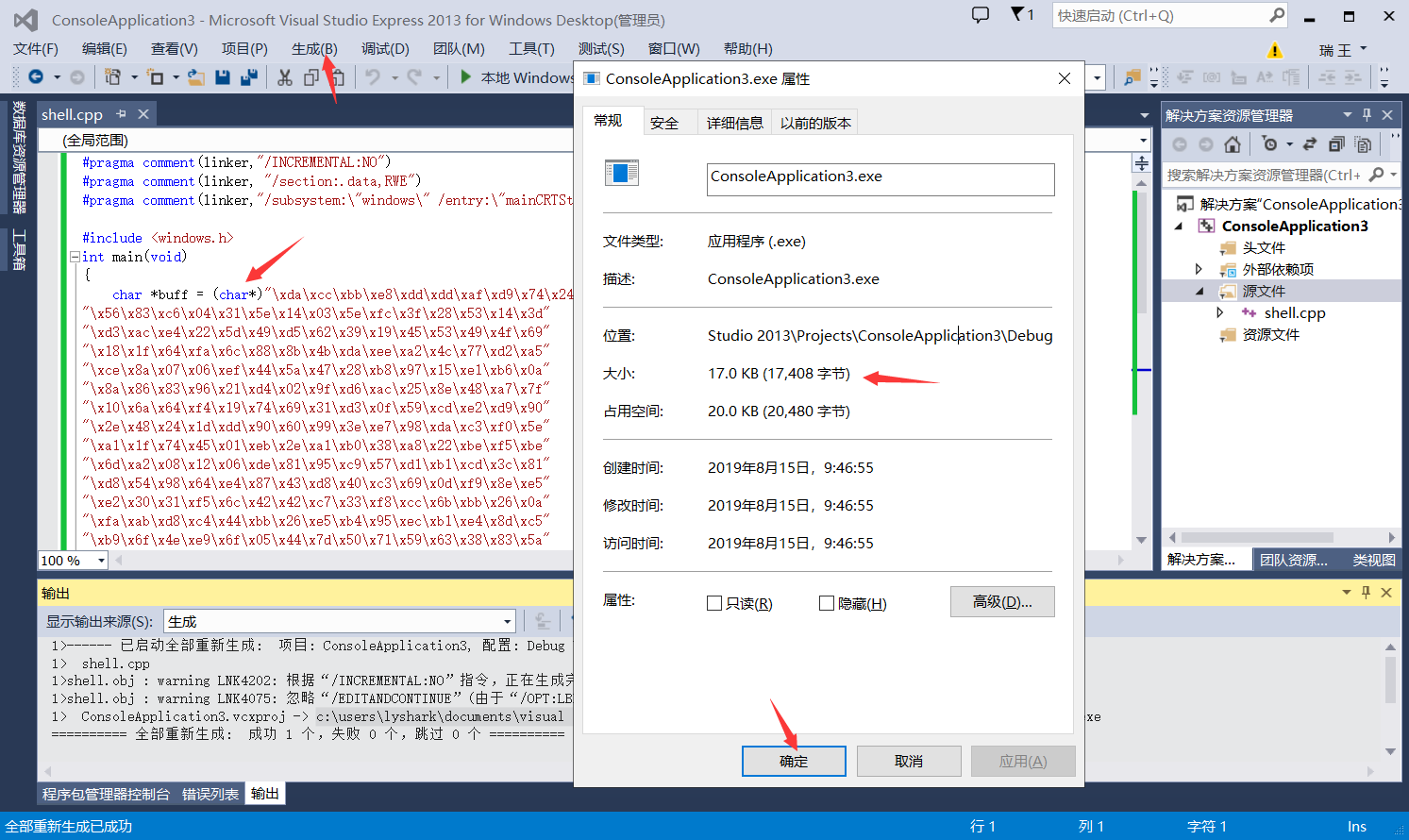Collapse the 源文件 folder node
This screenshot has height=840, width=1409.
pos(1199,291)
